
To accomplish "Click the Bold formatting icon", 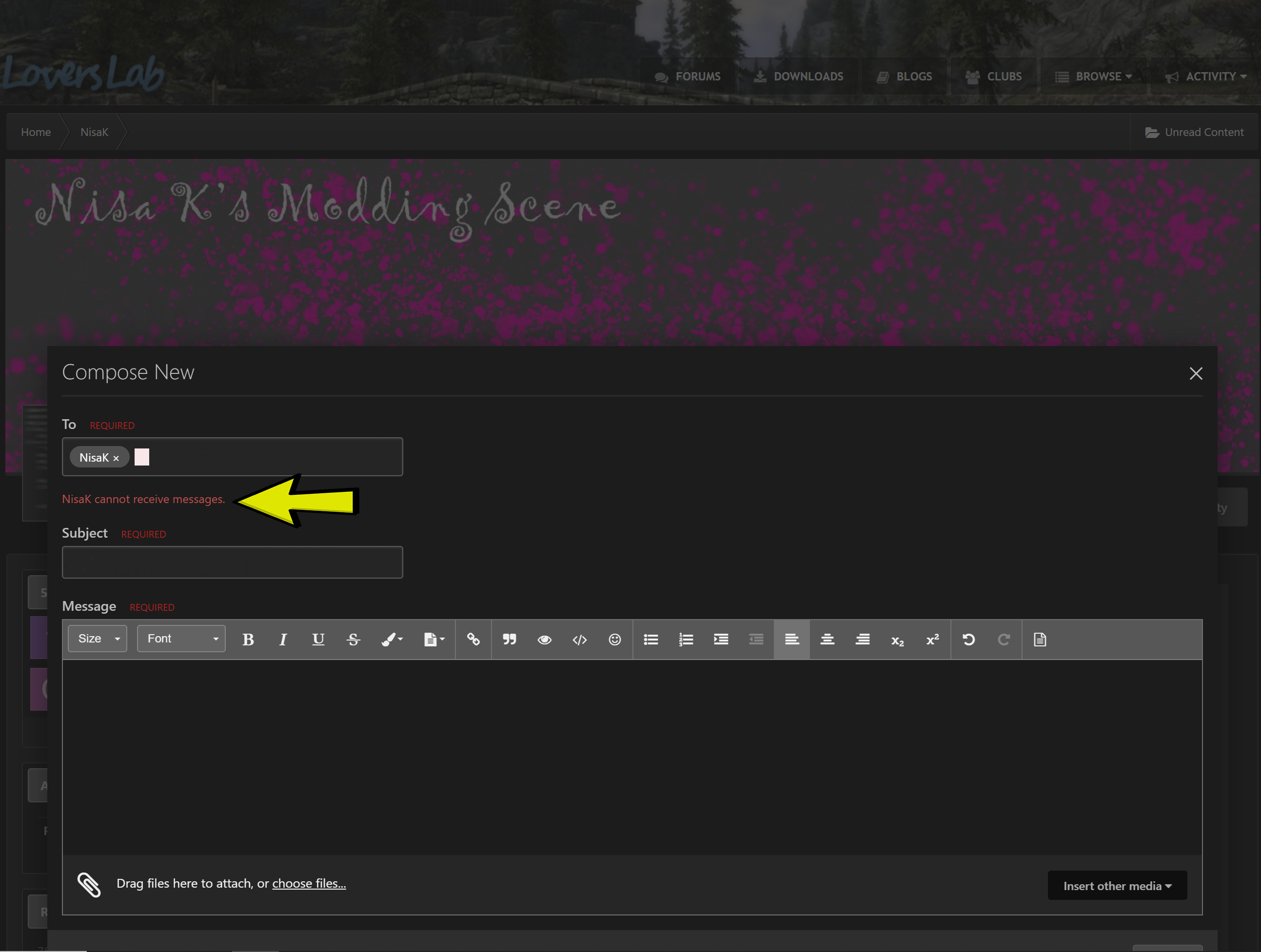I will [247, 639].
